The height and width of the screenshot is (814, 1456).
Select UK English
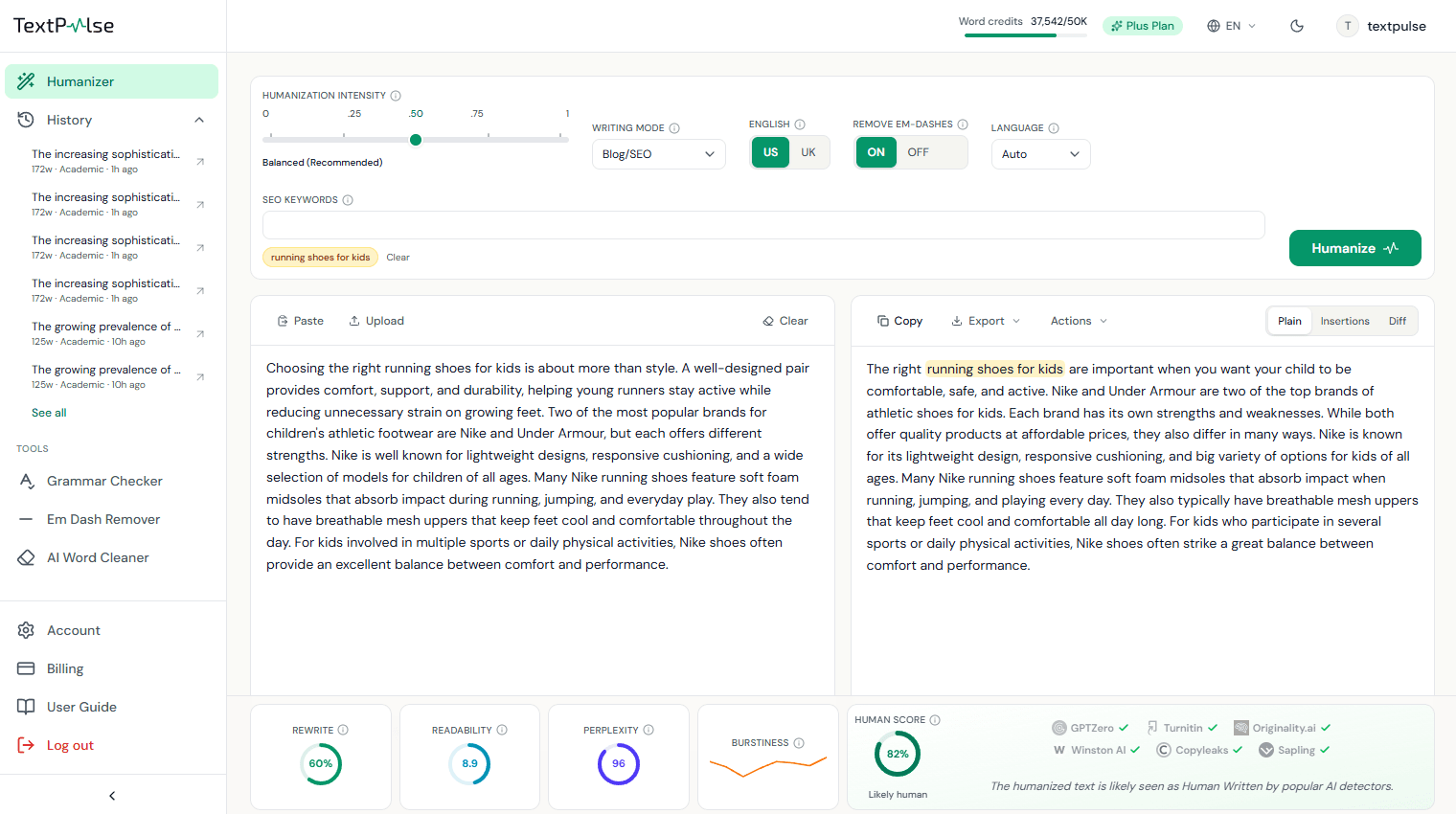[x=808, y=152]
